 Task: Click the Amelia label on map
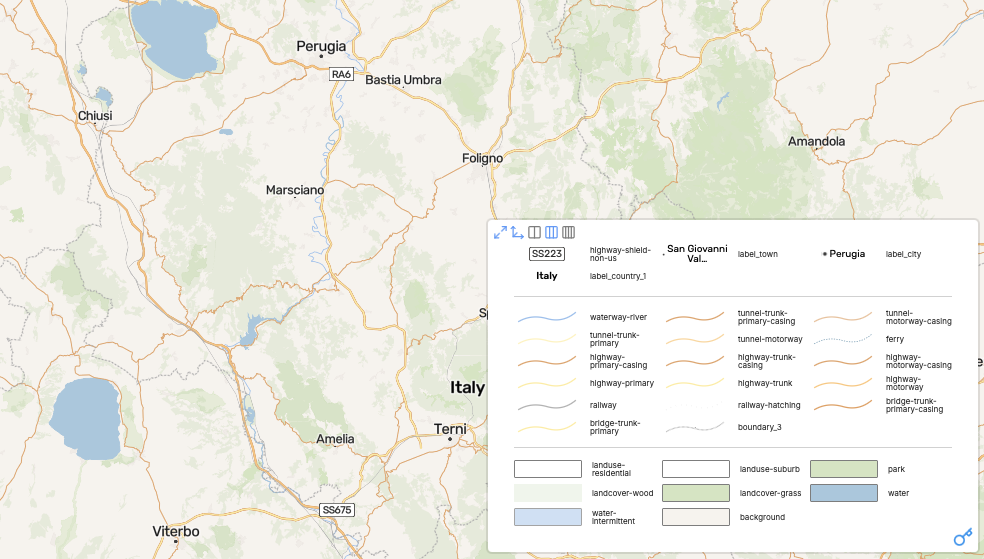pos(335,439)
